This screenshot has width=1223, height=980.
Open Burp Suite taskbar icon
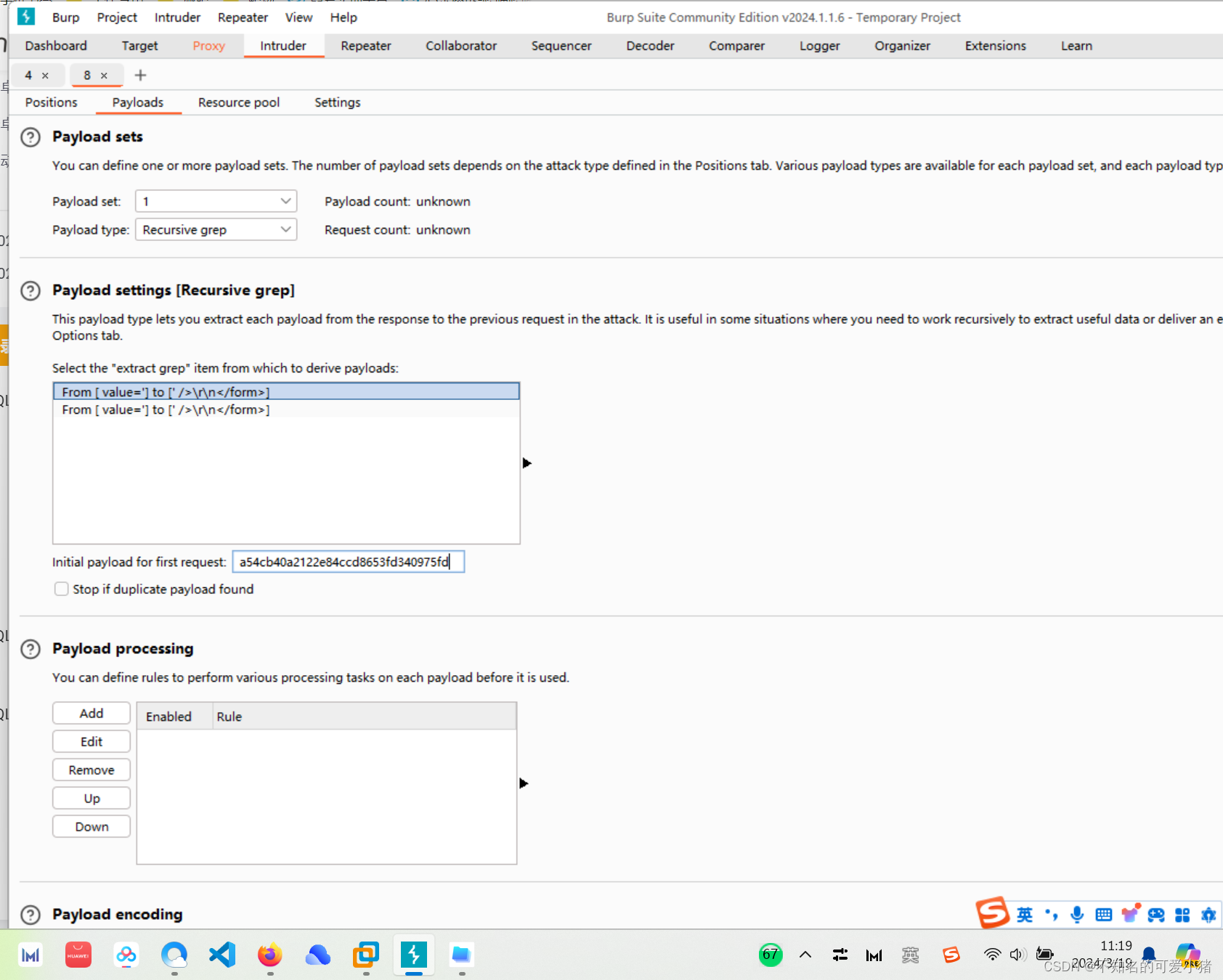(x=414, y=955)
